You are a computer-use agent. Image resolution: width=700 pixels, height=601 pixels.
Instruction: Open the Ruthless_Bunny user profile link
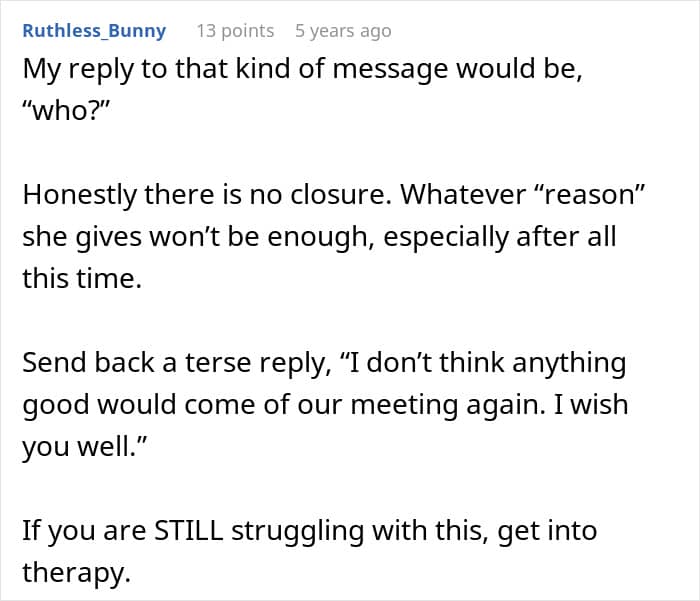point(94,30)
